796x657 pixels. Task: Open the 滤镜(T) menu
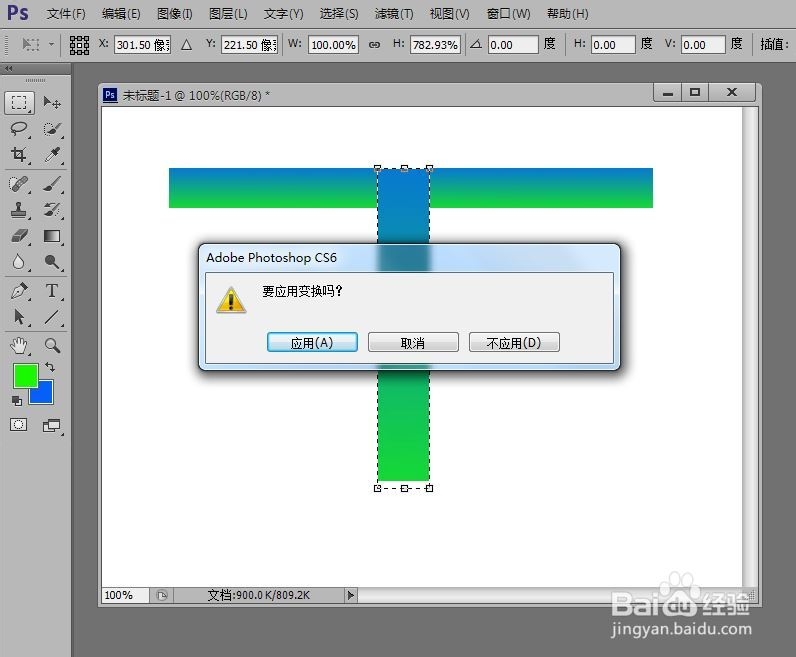click(393, 14)
